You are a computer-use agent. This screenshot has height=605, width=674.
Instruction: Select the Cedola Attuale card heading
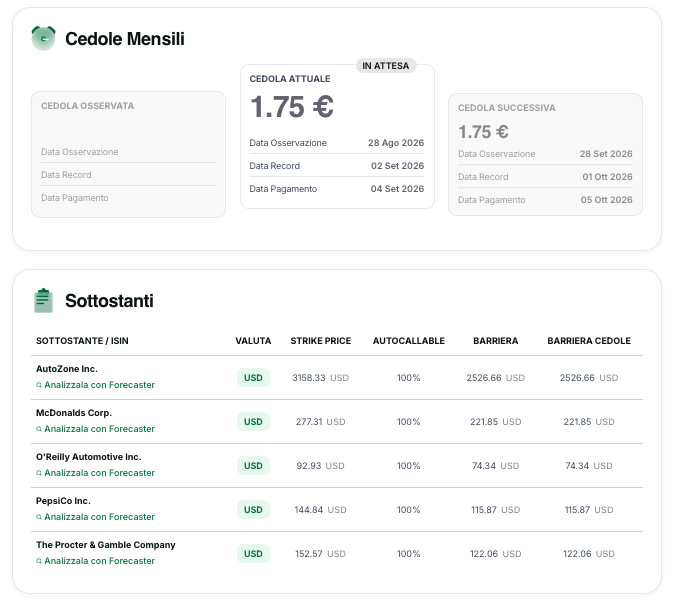click(290, 79)
